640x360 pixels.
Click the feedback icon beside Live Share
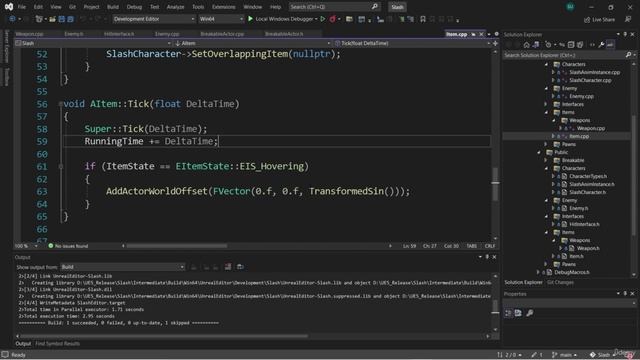coord(628,19)
